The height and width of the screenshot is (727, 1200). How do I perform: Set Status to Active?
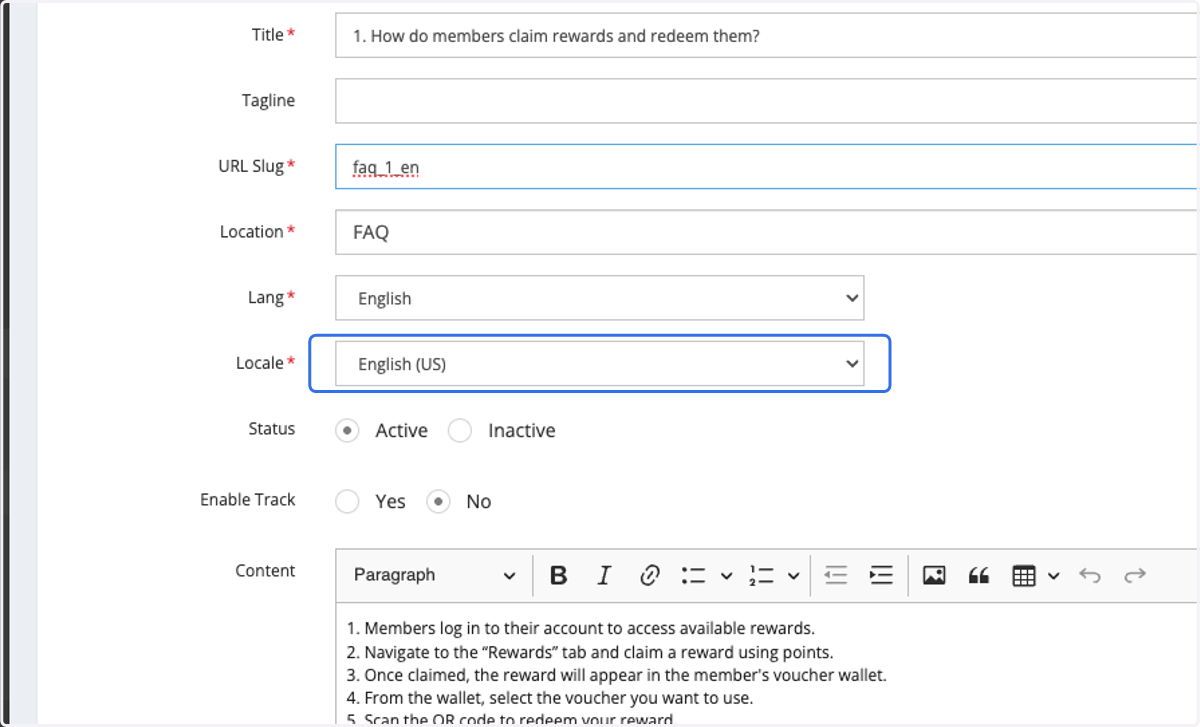click(x=347, y=431)
